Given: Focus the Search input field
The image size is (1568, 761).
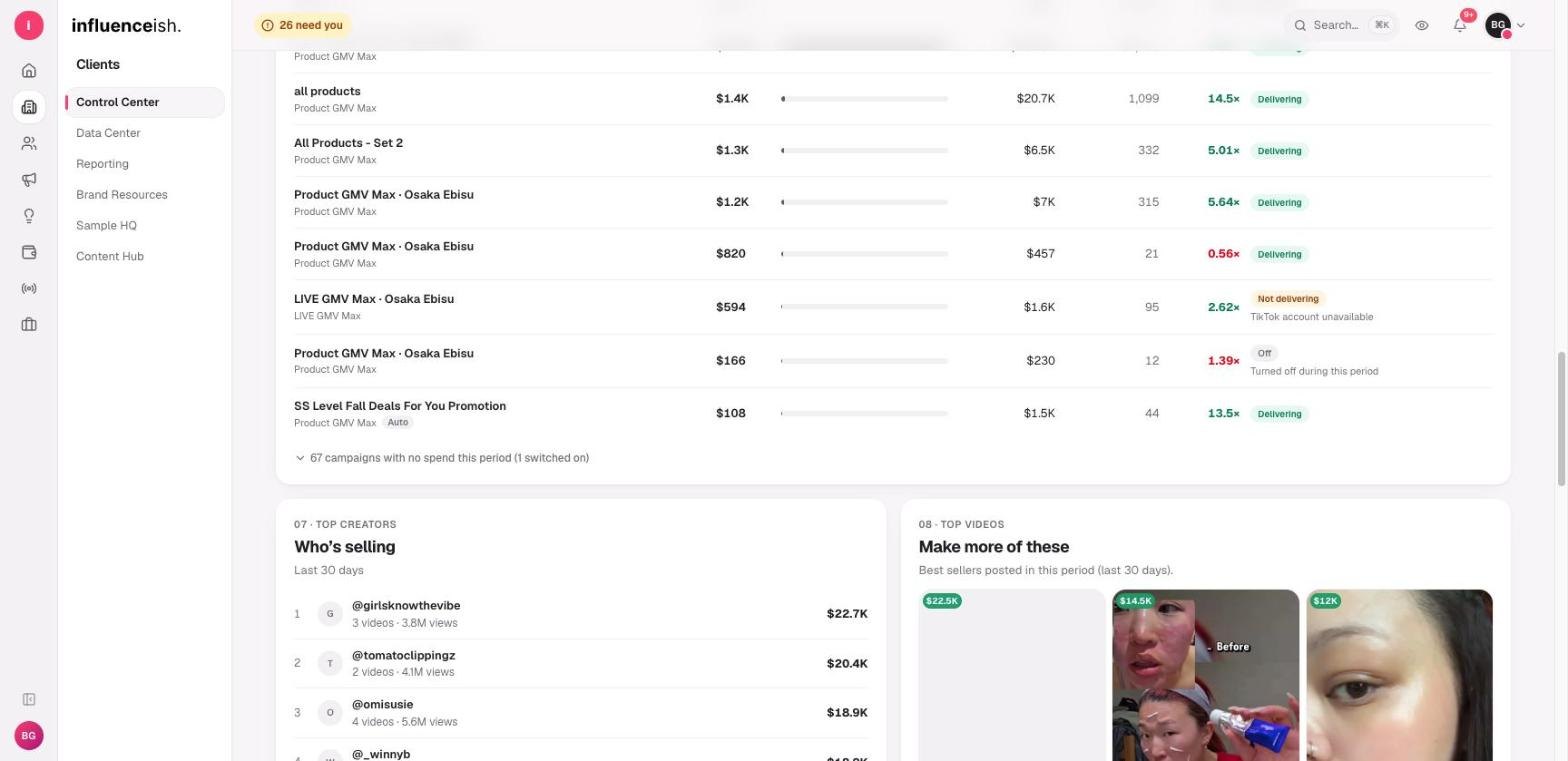Looking at the screenshot, I should pyautogui.click(x=1340, y=25).
